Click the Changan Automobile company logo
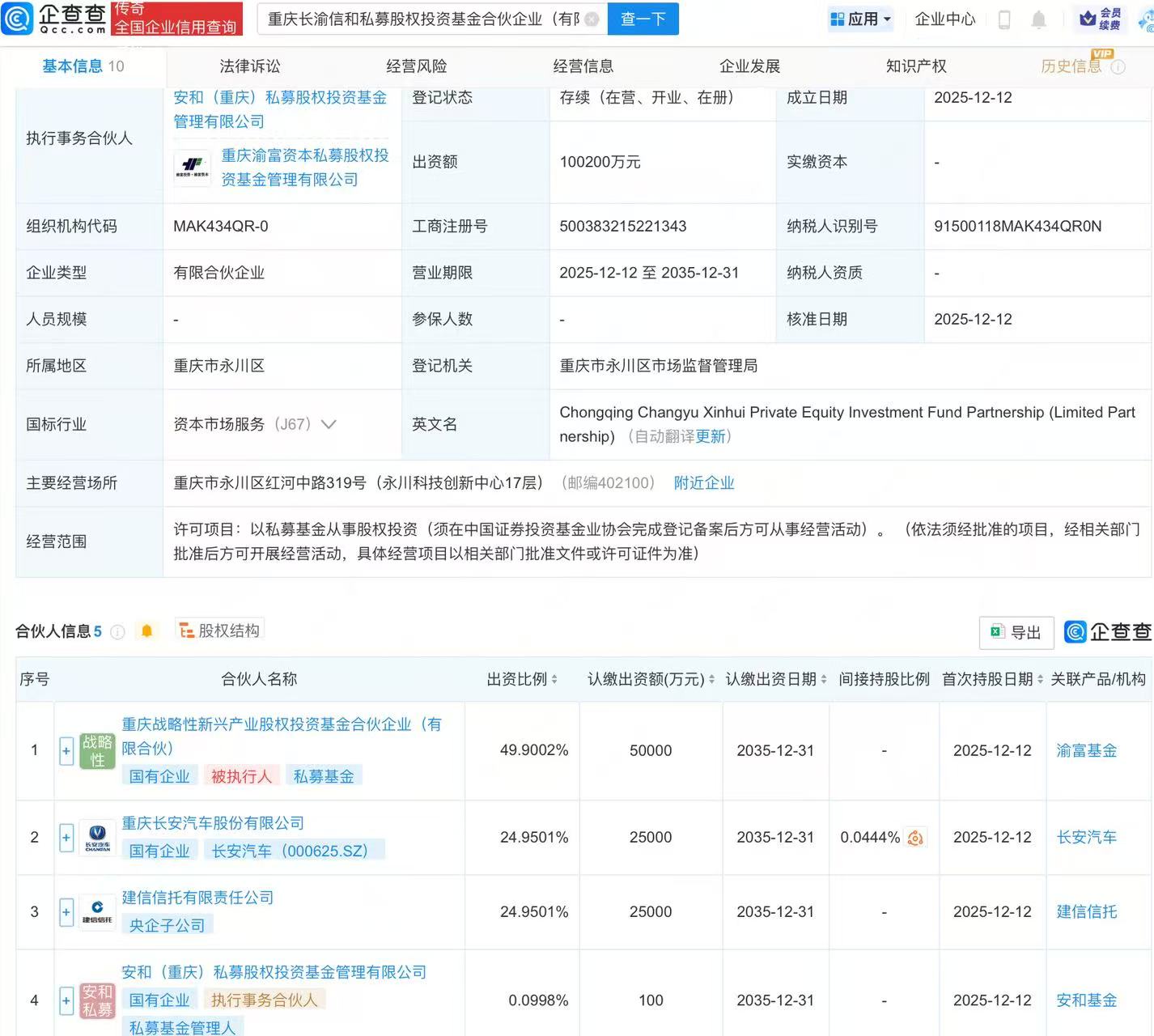The width and height of the screenshot is (1154, 1036). pyautogui.click(x=97, y=837)
